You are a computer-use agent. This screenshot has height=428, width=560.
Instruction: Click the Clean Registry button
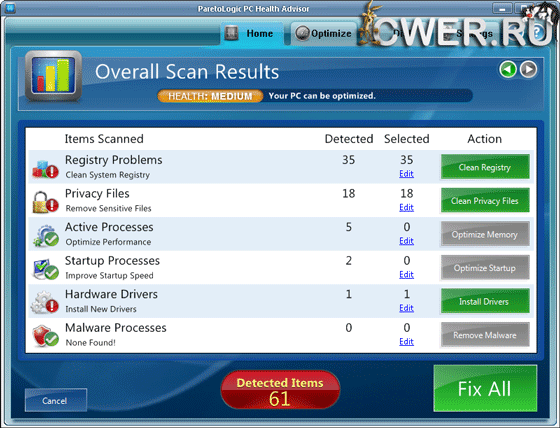485,167
